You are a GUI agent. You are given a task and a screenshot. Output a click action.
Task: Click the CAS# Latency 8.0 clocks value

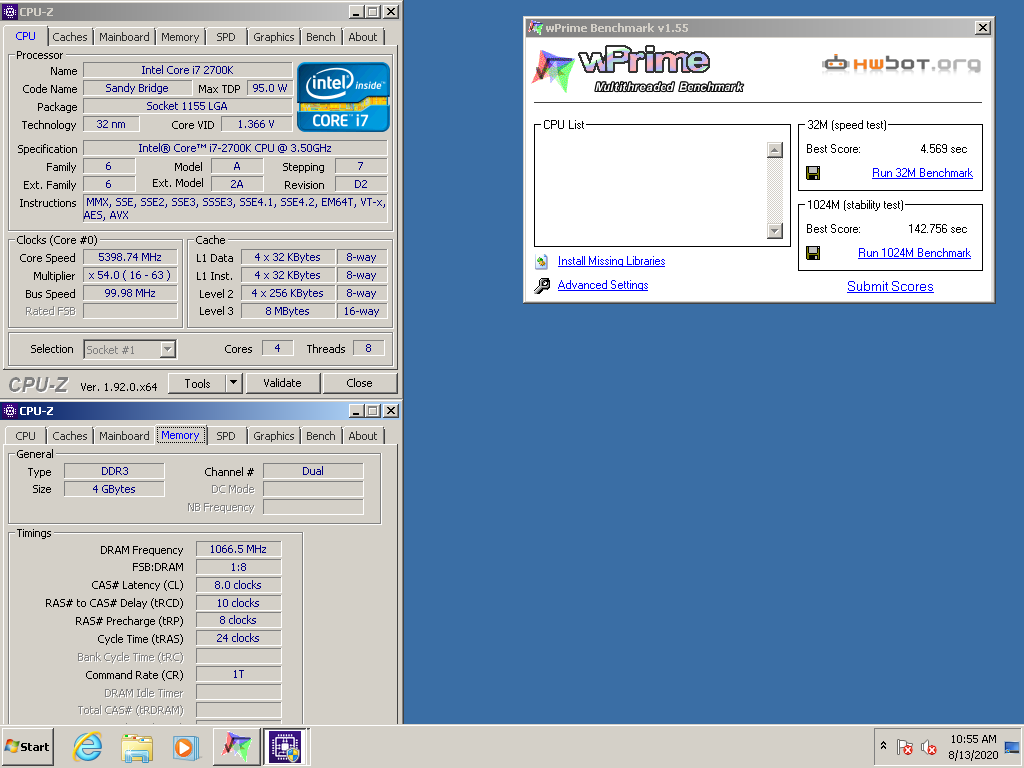coord(238,585)
